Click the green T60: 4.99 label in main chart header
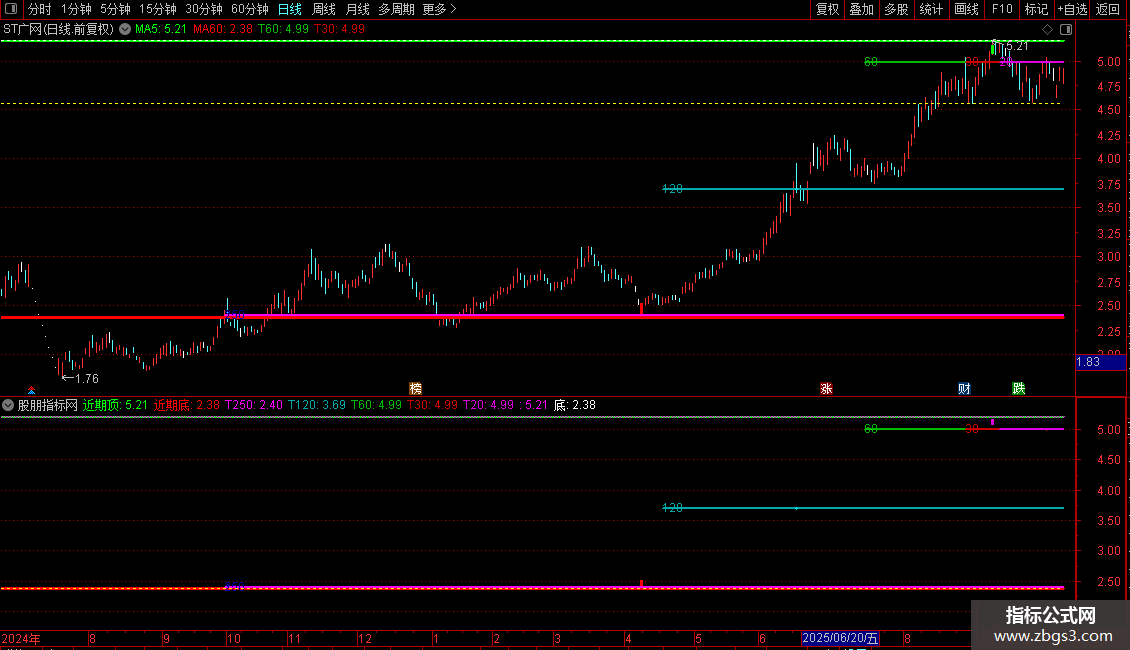Screen dimensions: 1130x650 coord(283,30)
